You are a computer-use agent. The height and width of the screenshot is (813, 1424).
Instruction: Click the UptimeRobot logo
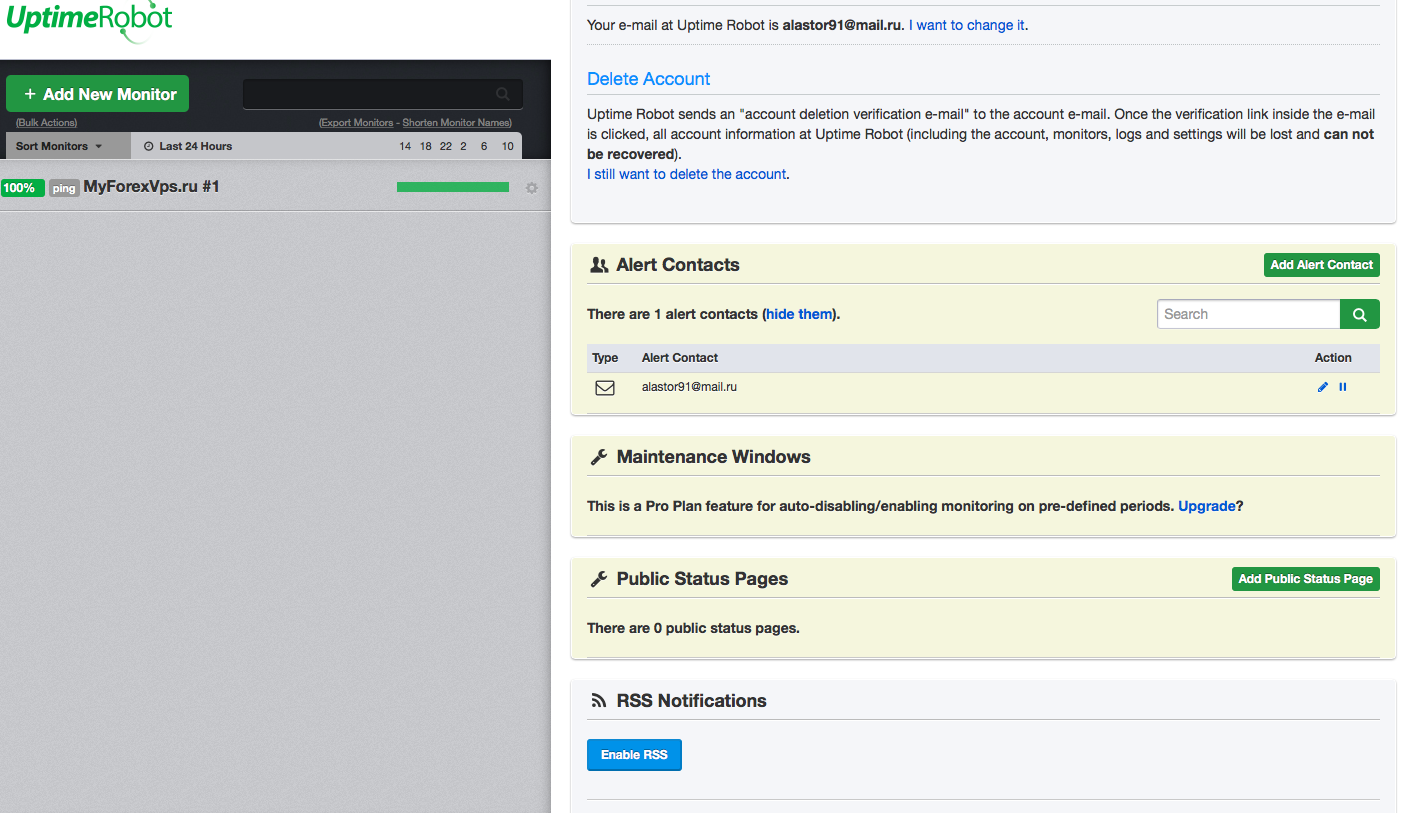89,21
